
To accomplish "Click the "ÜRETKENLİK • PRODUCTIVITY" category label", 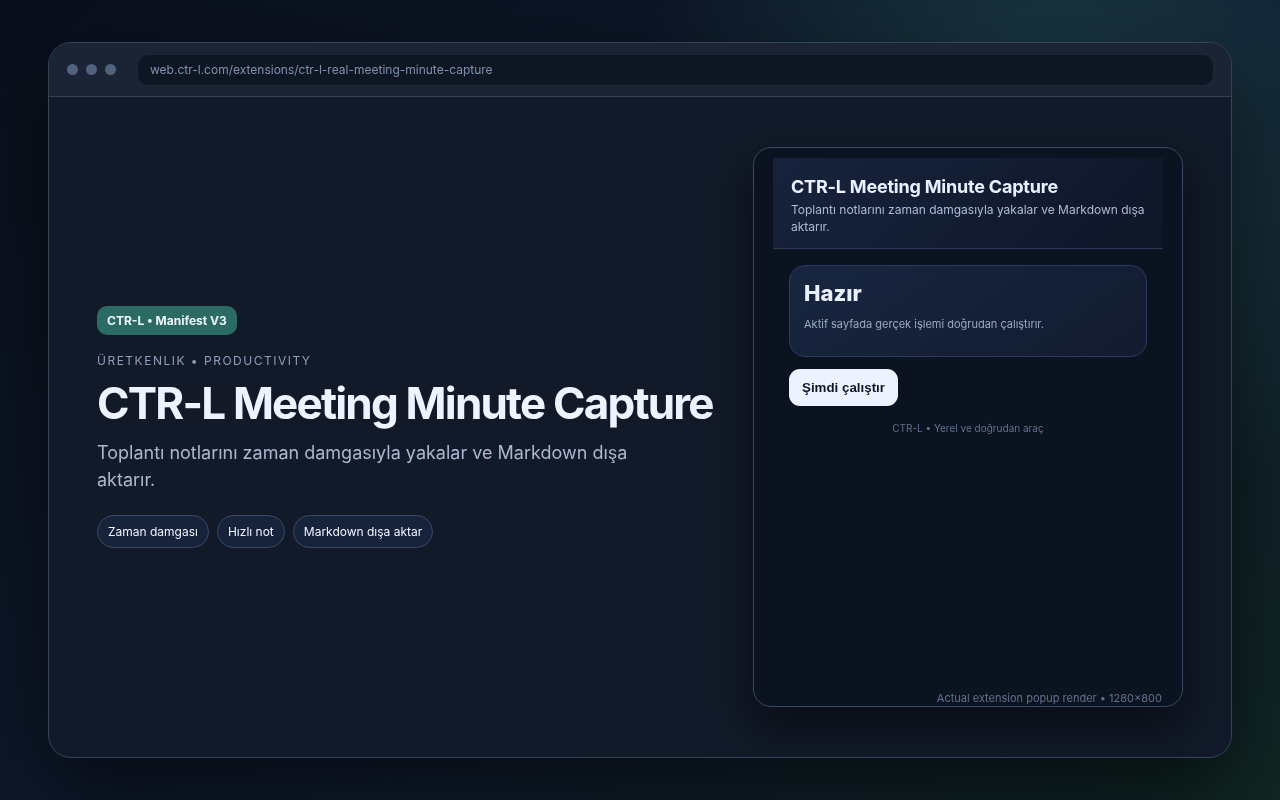I will [x=204, y=361].
